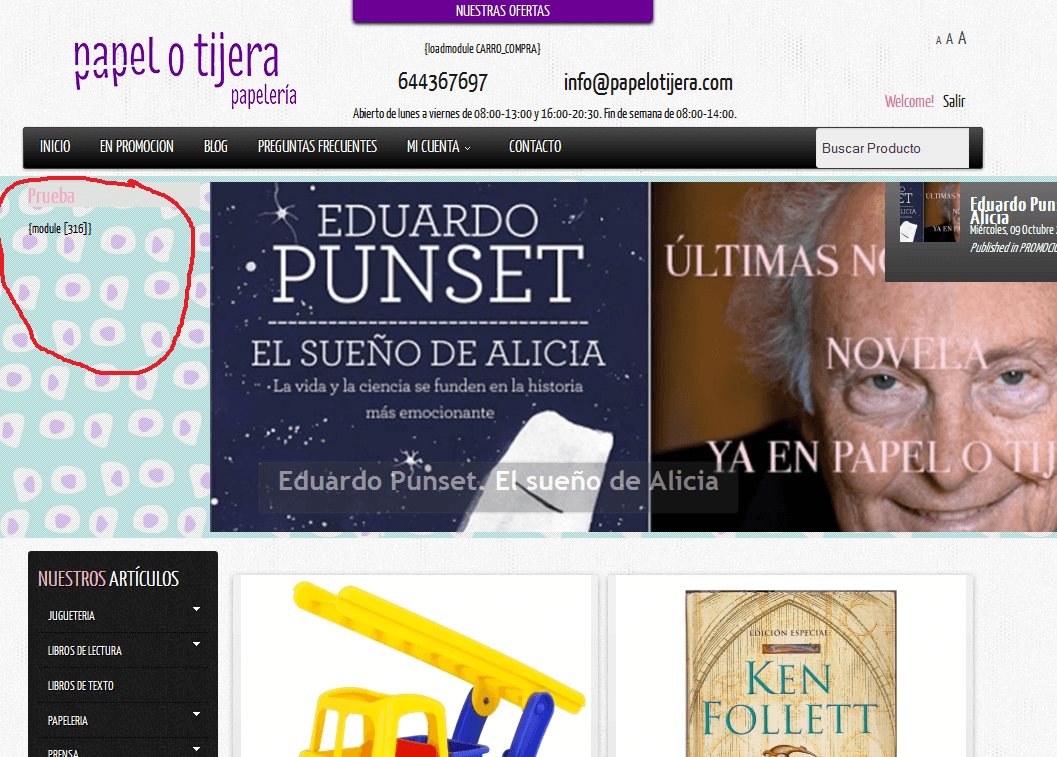Screen dimensions: 1057x757
Task: Expand the PAPELERIA category arrow
Action: 196,715
